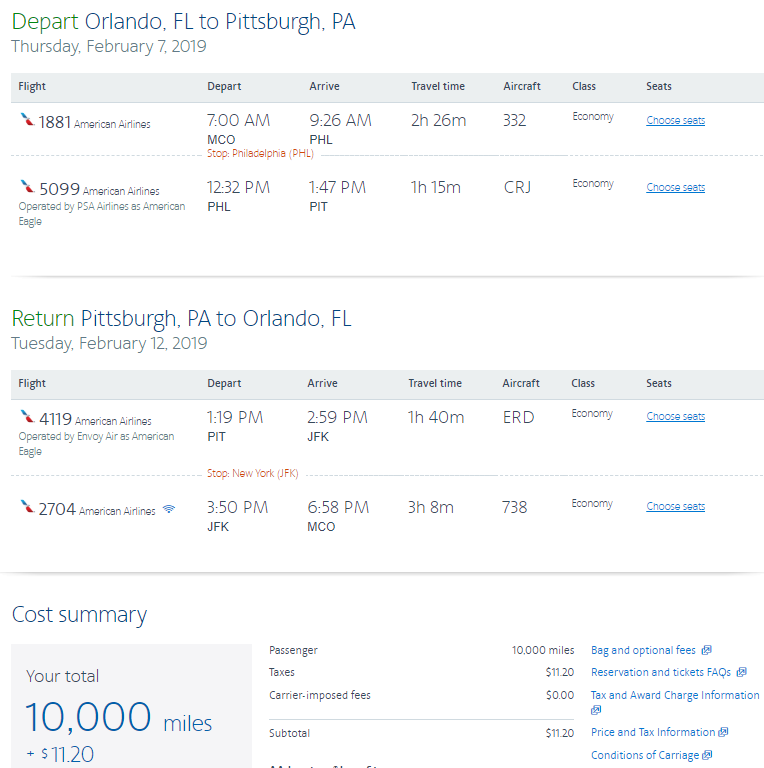Viewport: 764px width, 768px height.
Task: Click the American Airlines logo beside flight 1881
Action: click(27, 120)
